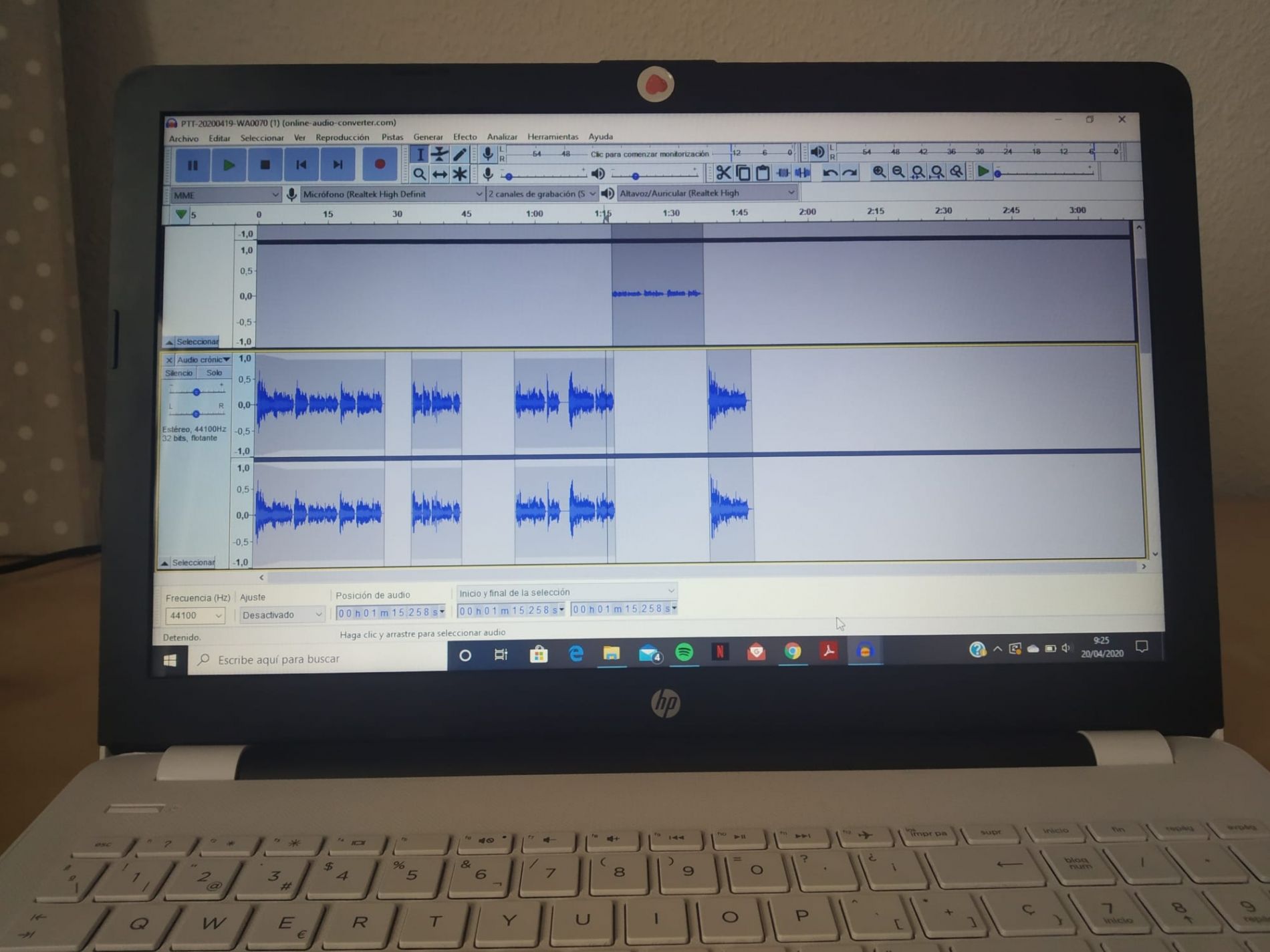
Task: Click the horizontal scrollbar right arrow
Action: tap(1144, 567)
